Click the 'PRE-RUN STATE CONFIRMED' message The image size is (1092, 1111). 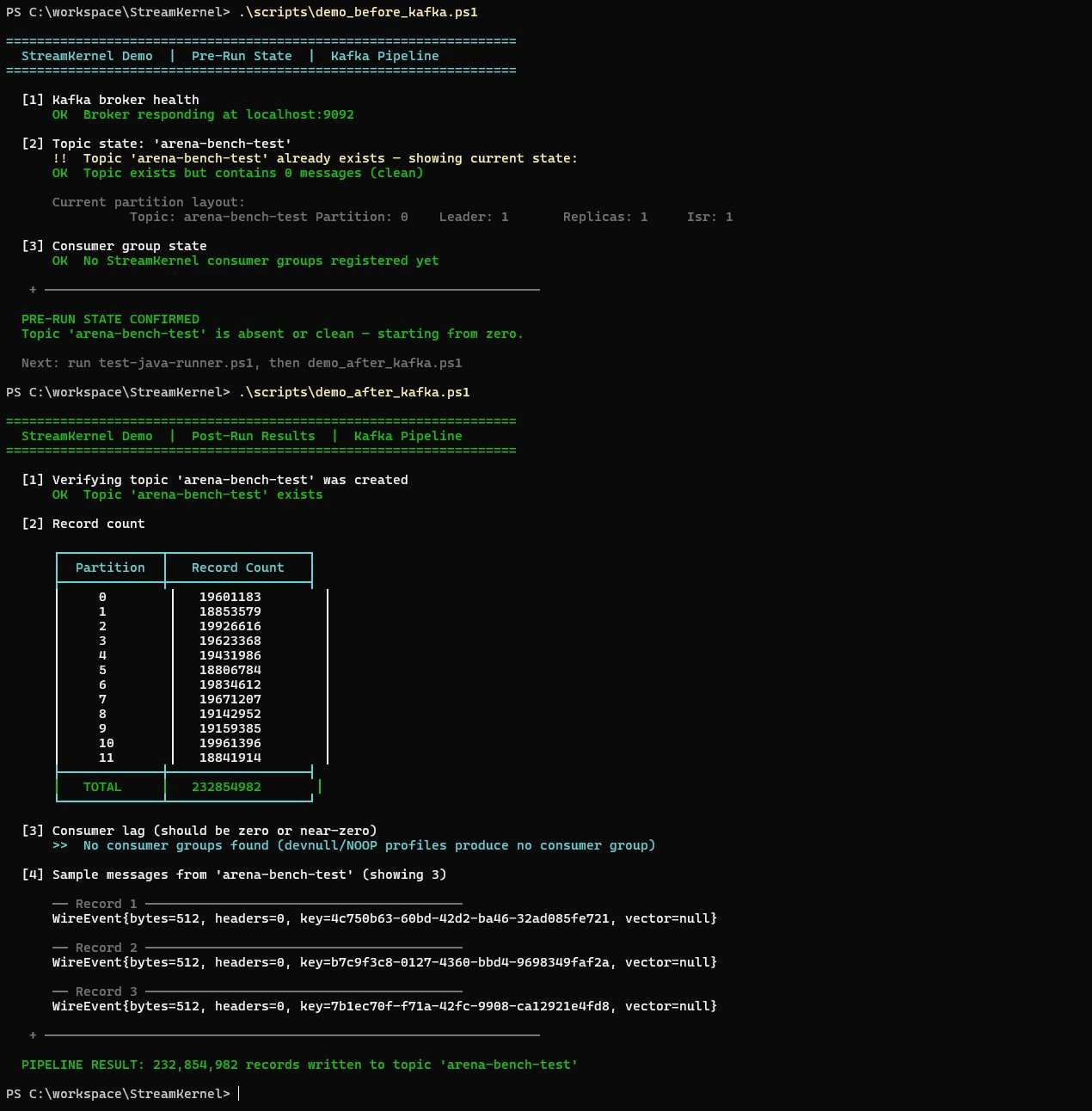click(110, 319)
